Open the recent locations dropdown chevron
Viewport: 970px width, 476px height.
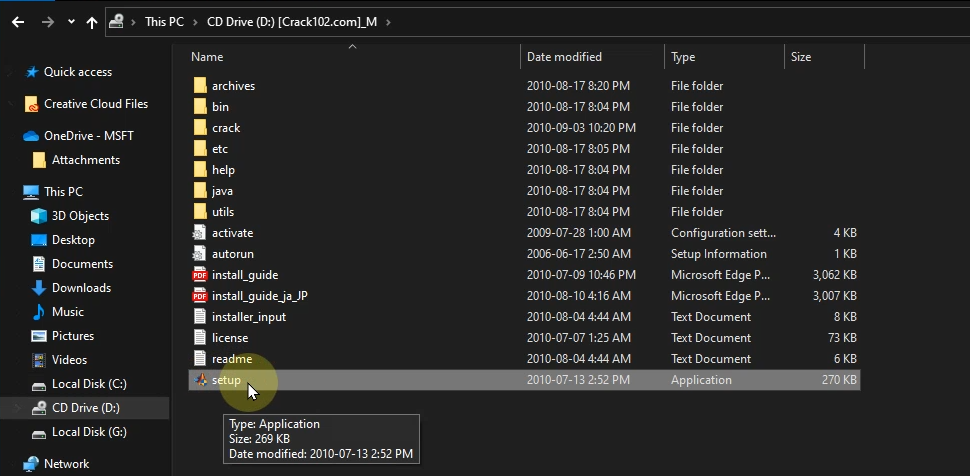71,21
